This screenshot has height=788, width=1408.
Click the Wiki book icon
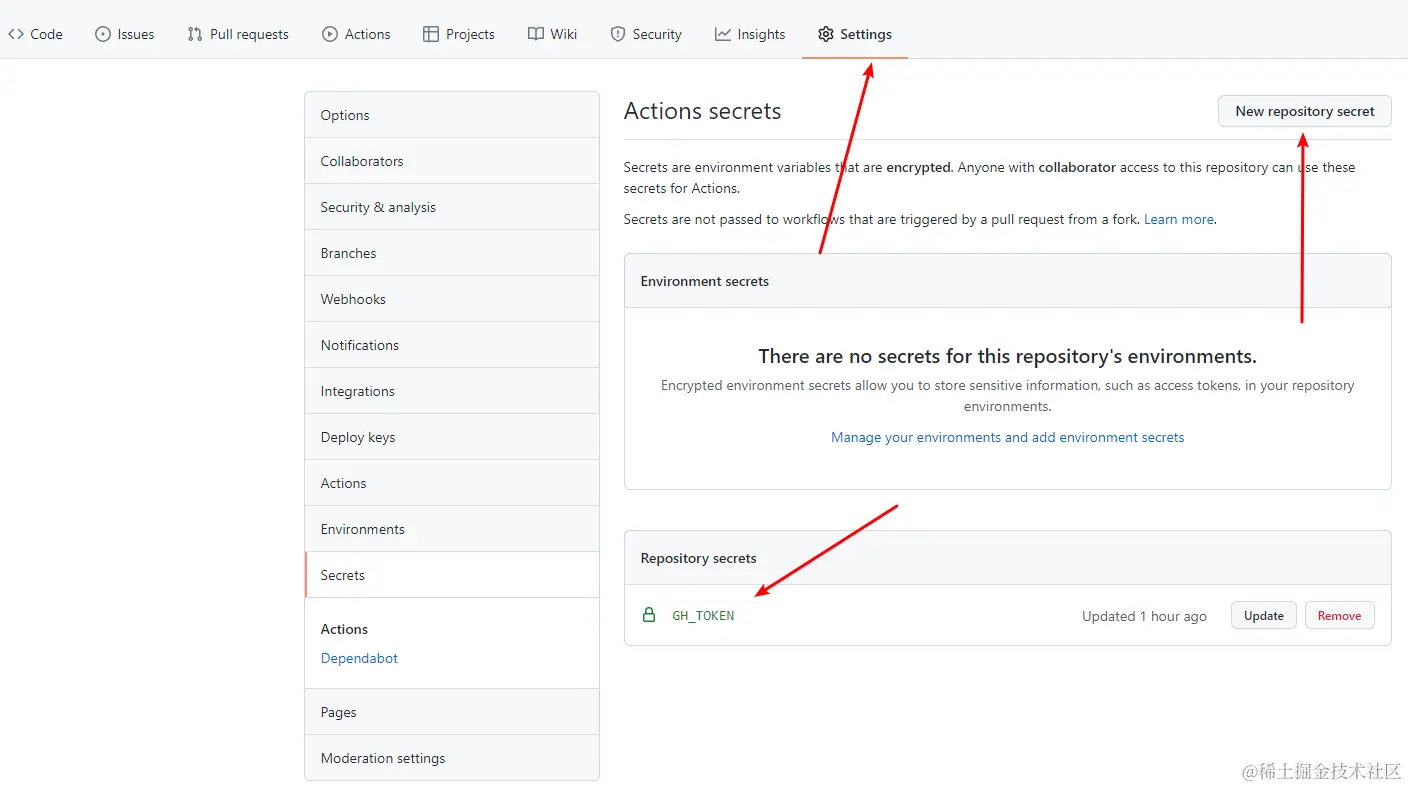click(x=536, y=34)
